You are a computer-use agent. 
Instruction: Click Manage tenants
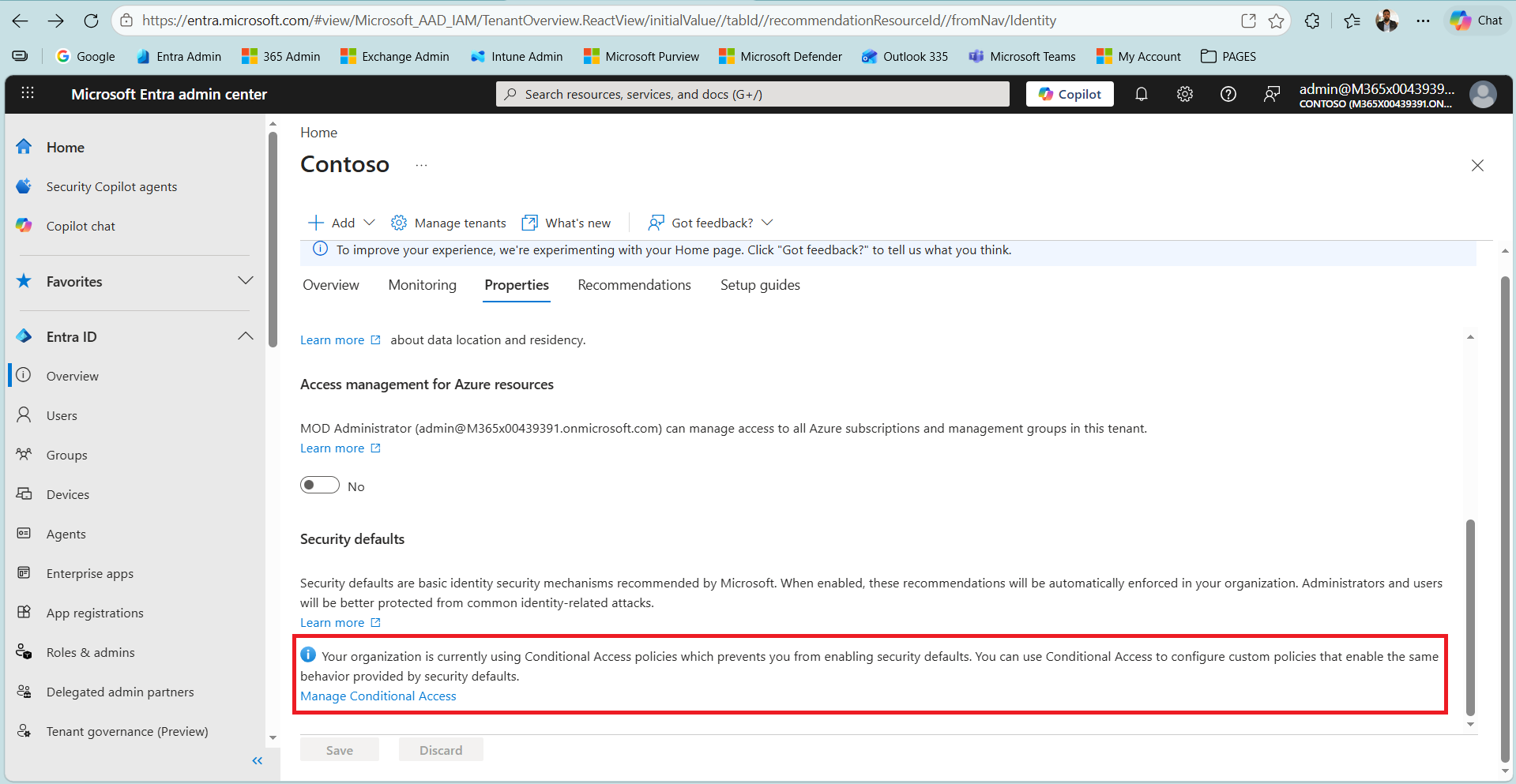click(x=449, y=223)
